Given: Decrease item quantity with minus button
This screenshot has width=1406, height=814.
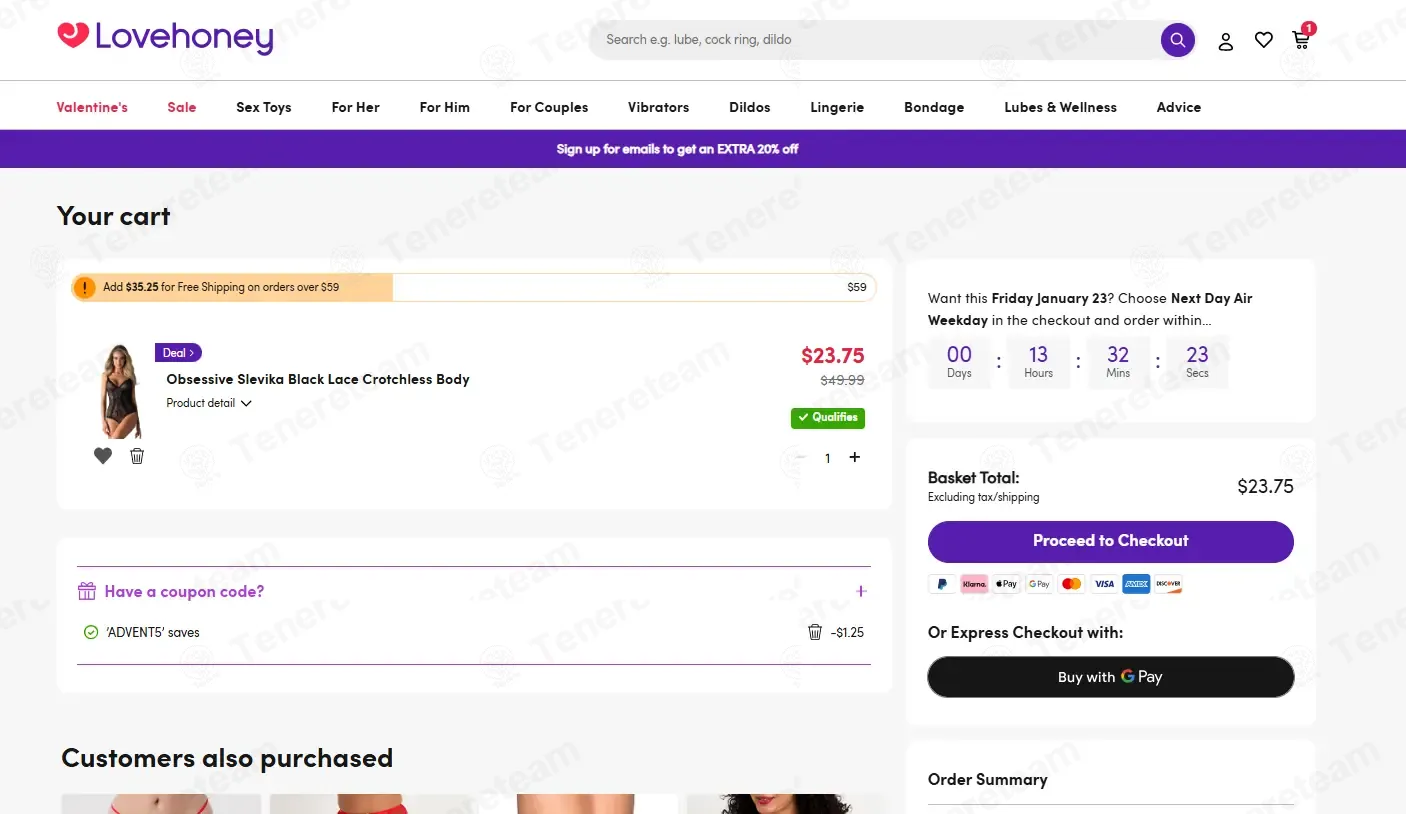Looking at the screenshot, I should pos(800,457).
